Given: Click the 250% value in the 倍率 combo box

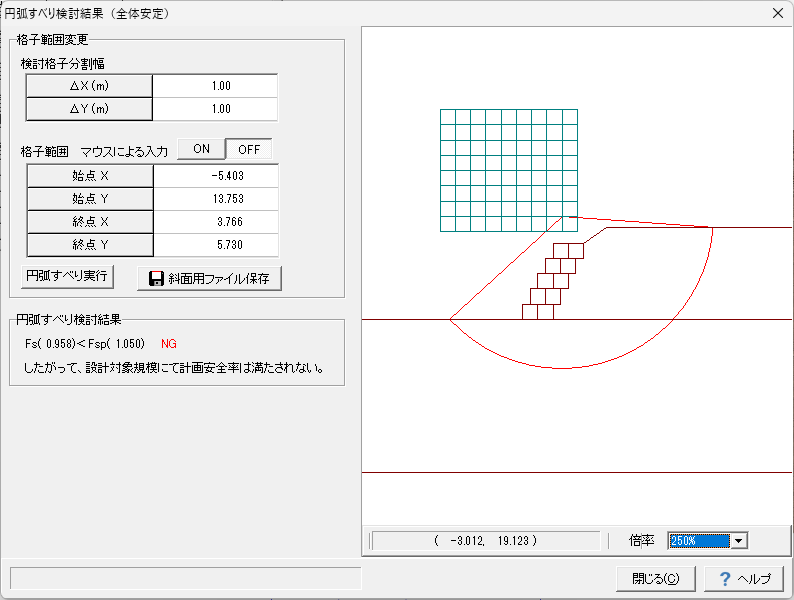Looking at the screenshot, I should tap(699, 540).
